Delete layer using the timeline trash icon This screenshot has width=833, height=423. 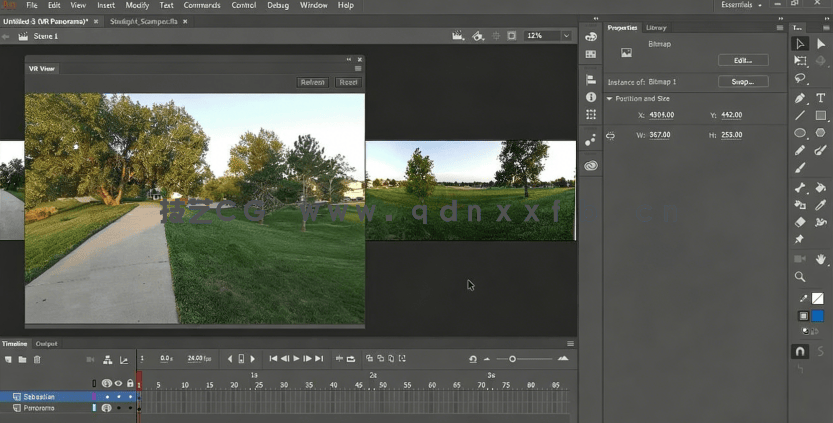click(x=37, y=359)
